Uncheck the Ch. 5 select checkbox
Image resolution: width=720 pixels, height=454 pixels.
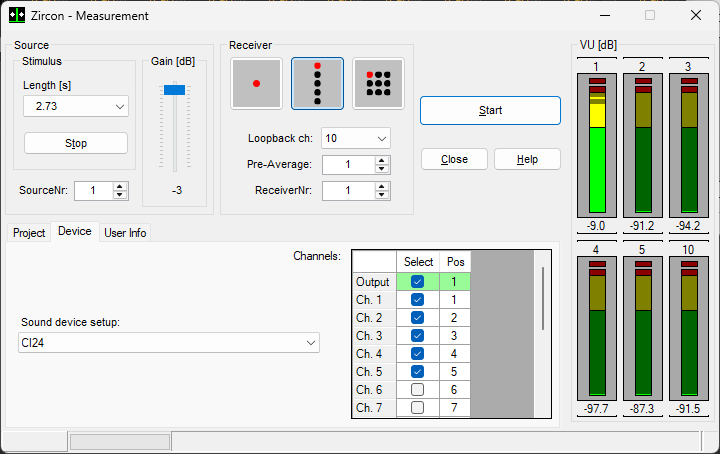[x=417, y=371]
